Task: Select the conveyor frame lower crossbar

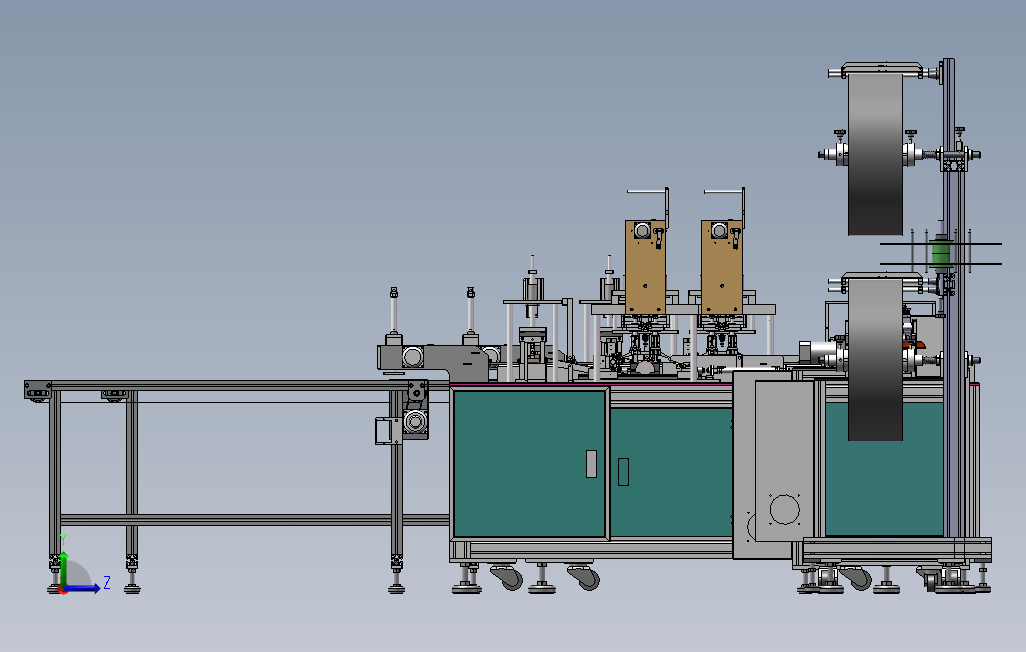Action: coord(255,520)
